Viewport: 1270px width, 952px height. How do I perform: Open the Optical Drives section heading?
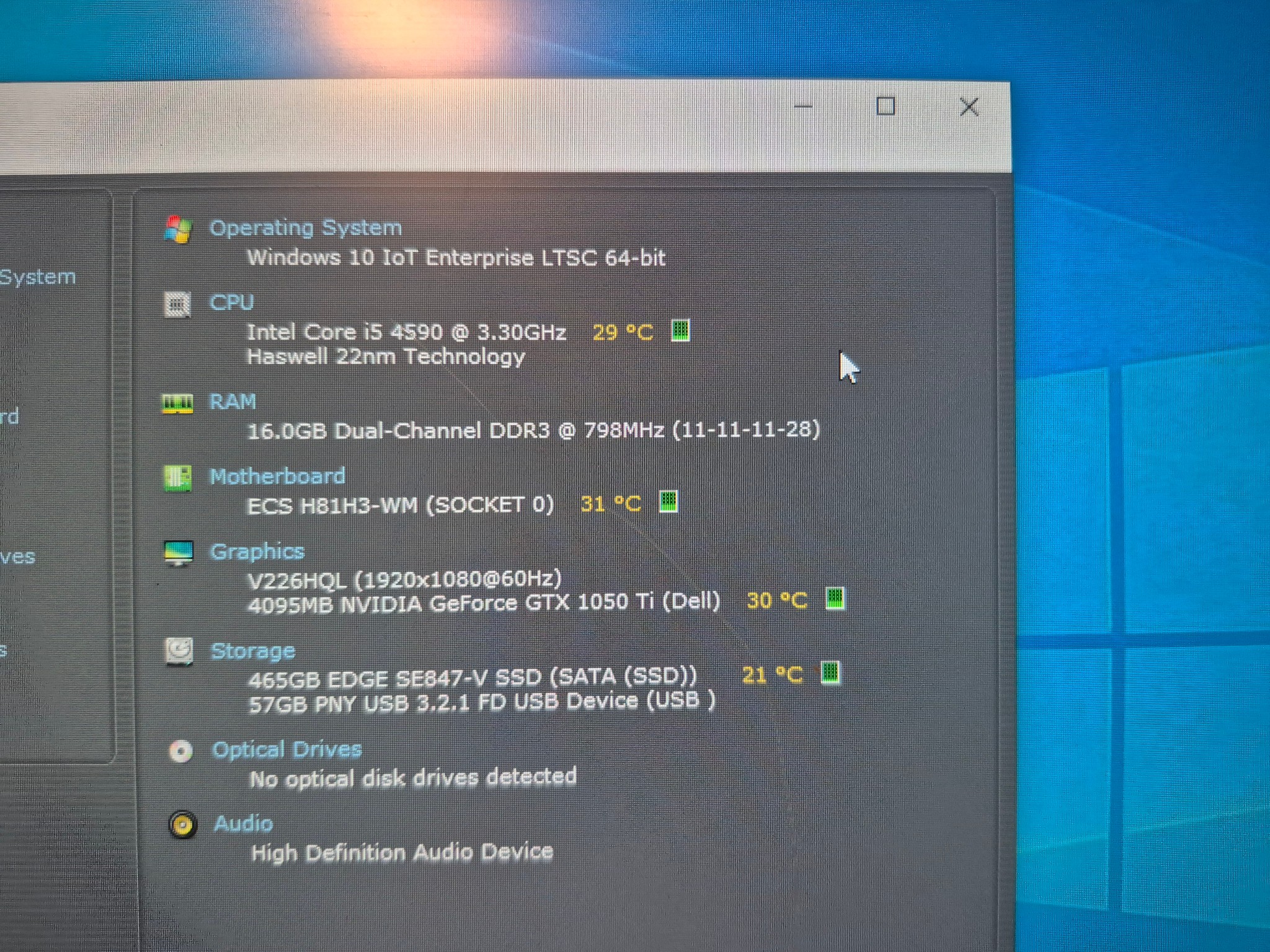click(286, 750)
